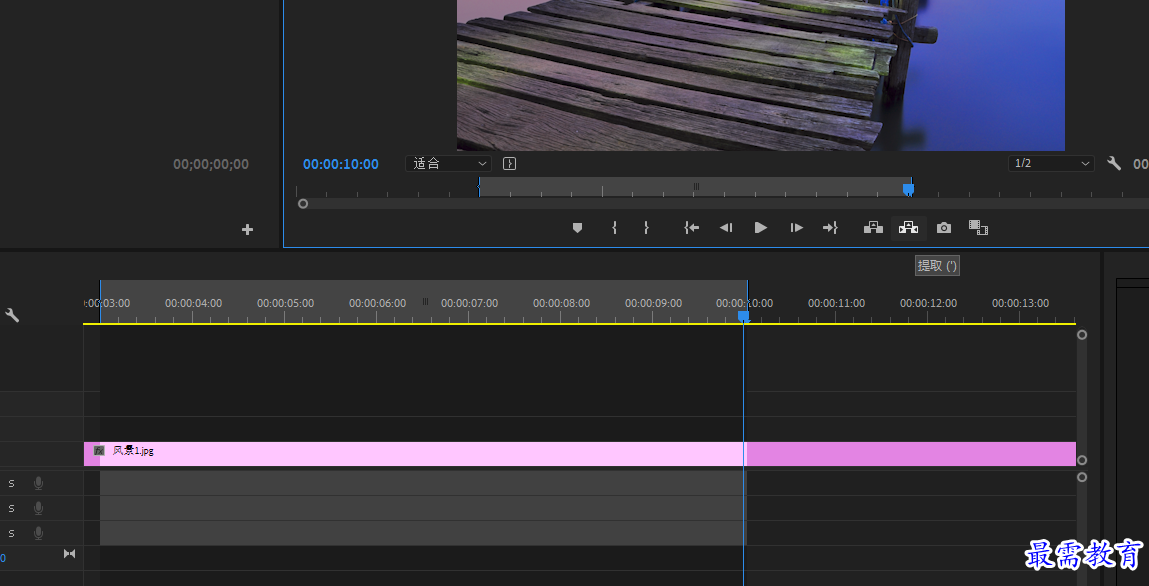The height and width of the screenshot is (586, 1149).
Task: Jump to the Out point
Action: [x=830, y=228]
